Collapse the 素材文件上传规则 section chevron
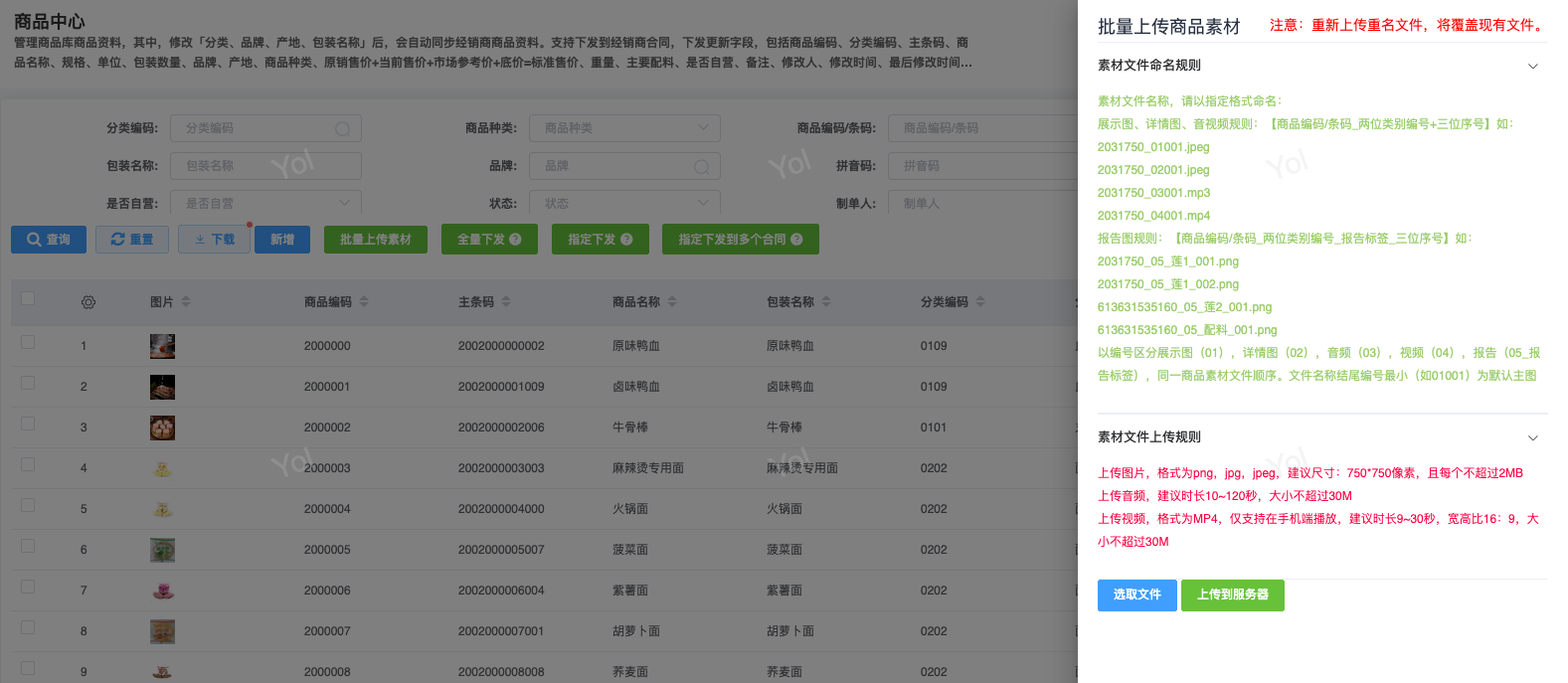Screen dimensions: 1568x683 1533,437
